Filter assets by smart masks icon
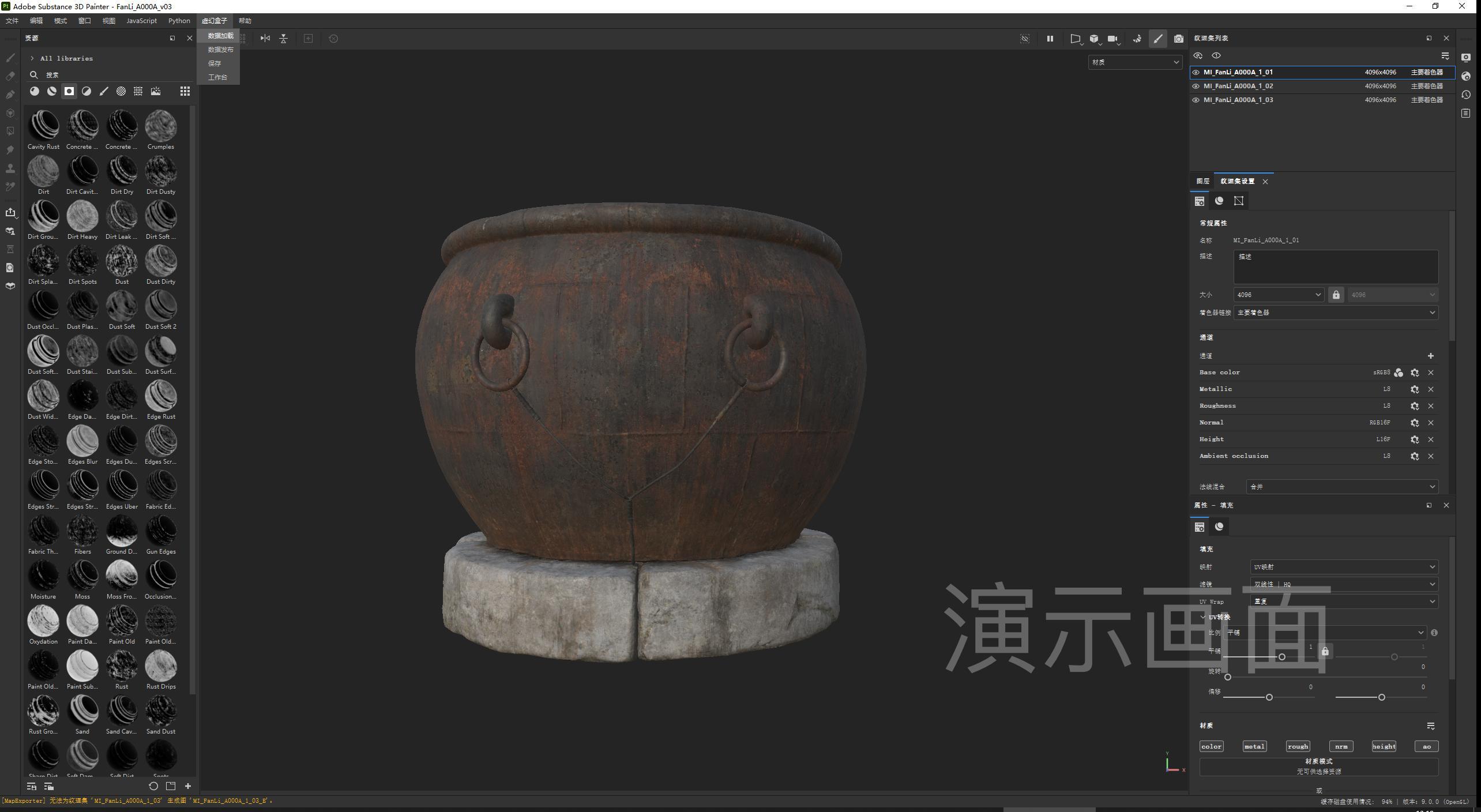The image size is (1481, 812). [69, 91]
